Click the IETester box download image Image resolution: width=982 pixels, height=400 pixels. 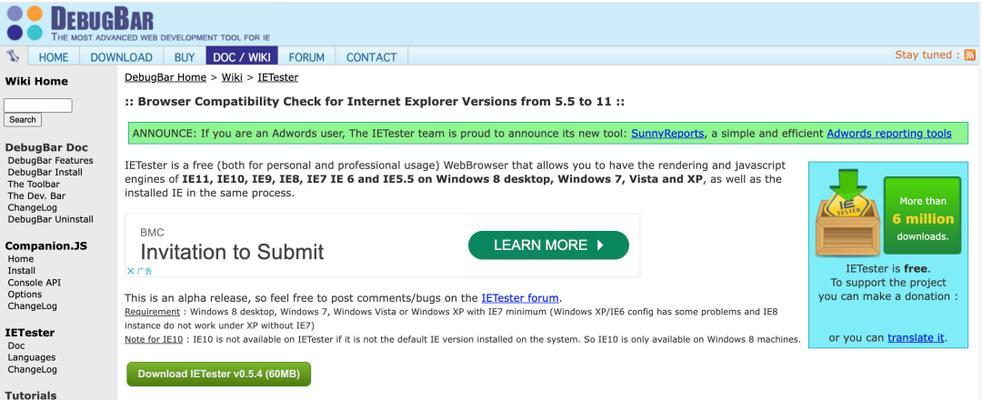coord(848,212)
